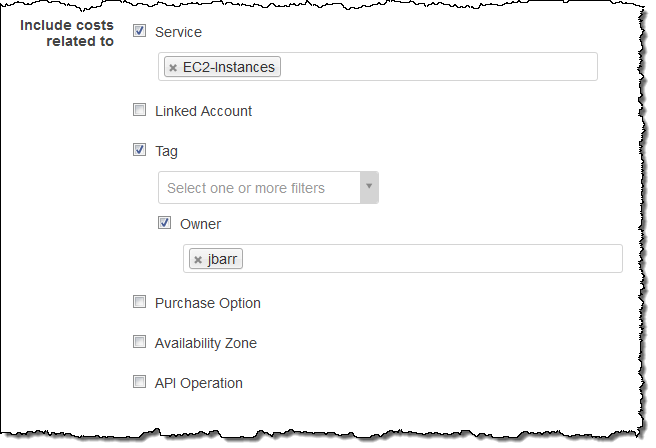Viewport: 656px width, 448px height.
Task: Open the 'Select one or more filters' dropdown
Action: coord(258,188)
